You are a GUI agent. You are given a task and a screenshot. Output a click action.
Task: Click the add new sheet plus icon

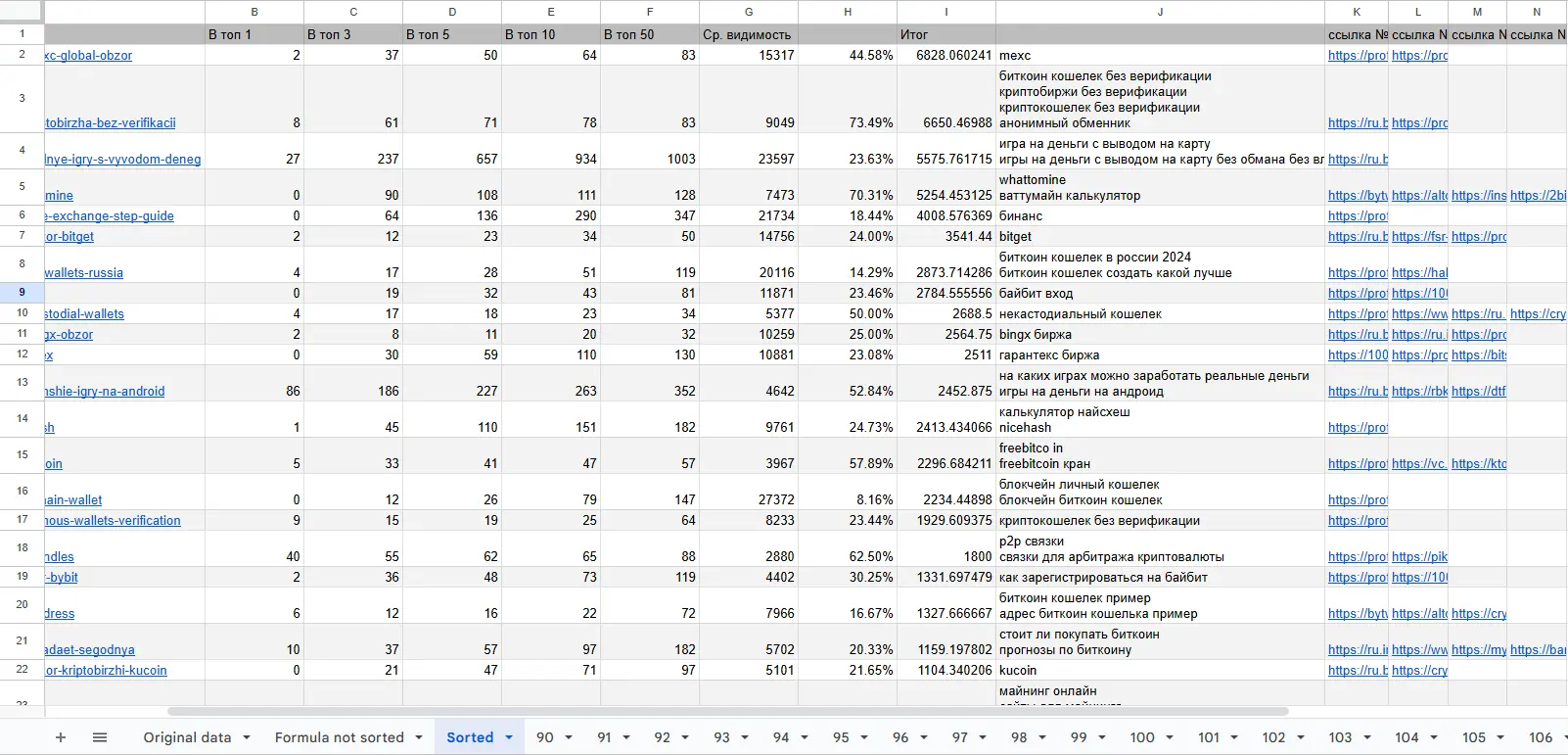61,737
